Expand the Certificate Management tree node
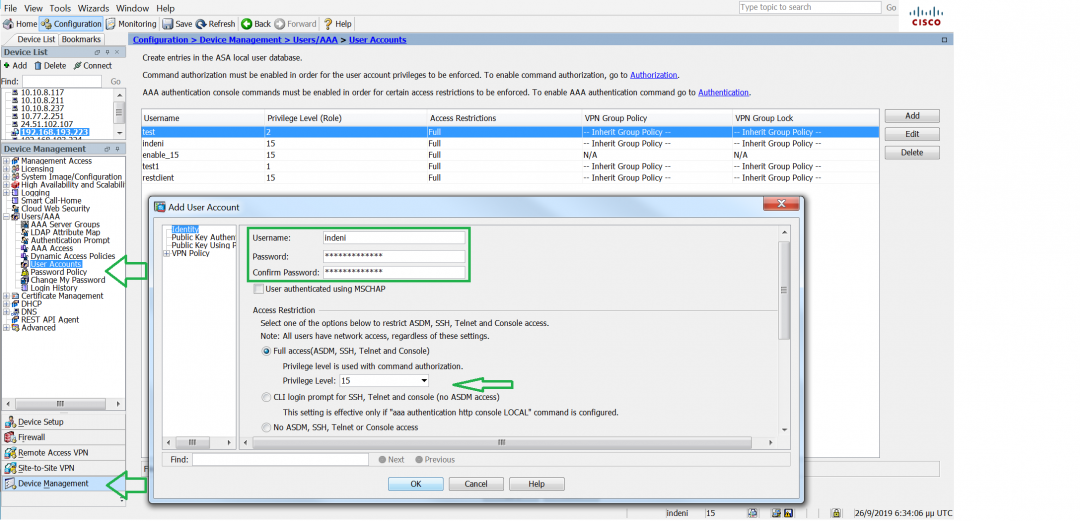 [x=6, y=296]
